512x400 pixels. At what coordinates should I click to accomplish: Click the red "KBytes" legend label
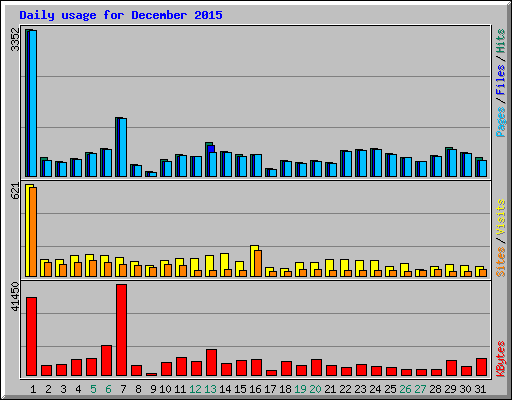tap(501, 359)
